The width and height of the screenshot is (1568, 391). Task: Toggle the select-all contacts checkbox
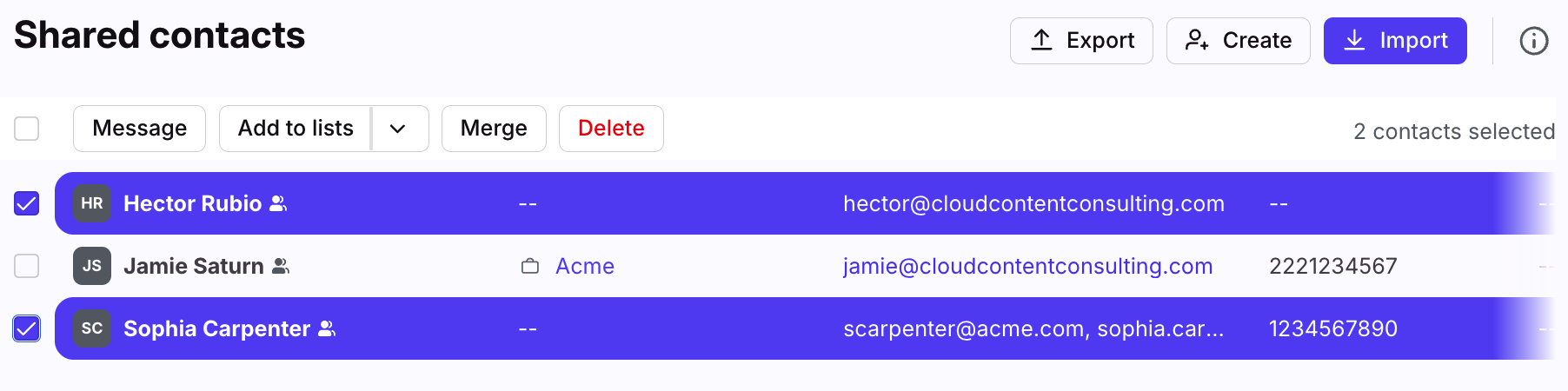[27, 129]
